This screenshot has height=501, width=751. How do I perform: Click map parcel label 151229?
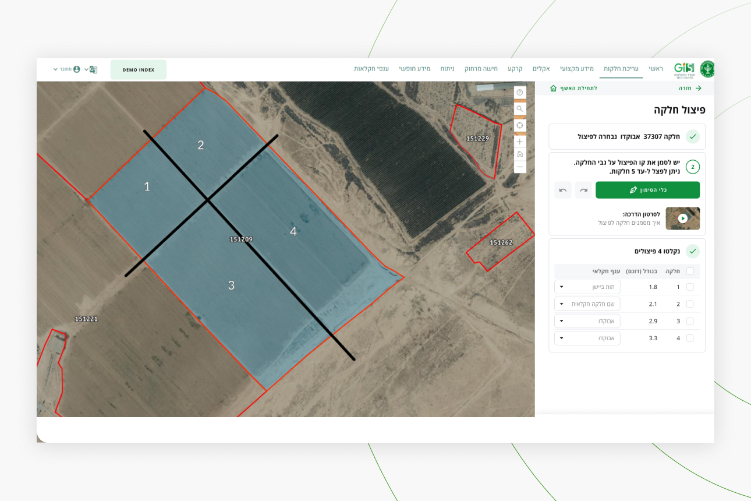click(478, 138)
